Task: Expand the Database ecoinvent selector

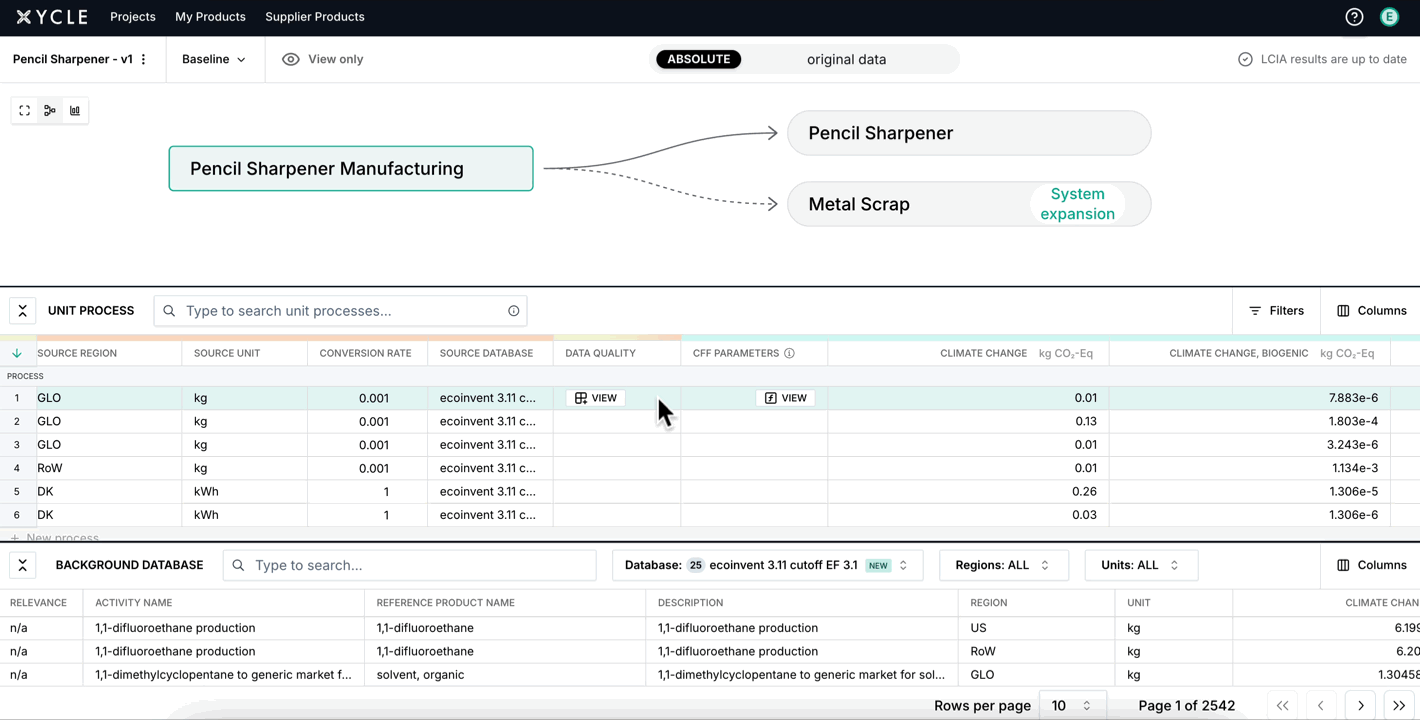Action: pos(766,565)
